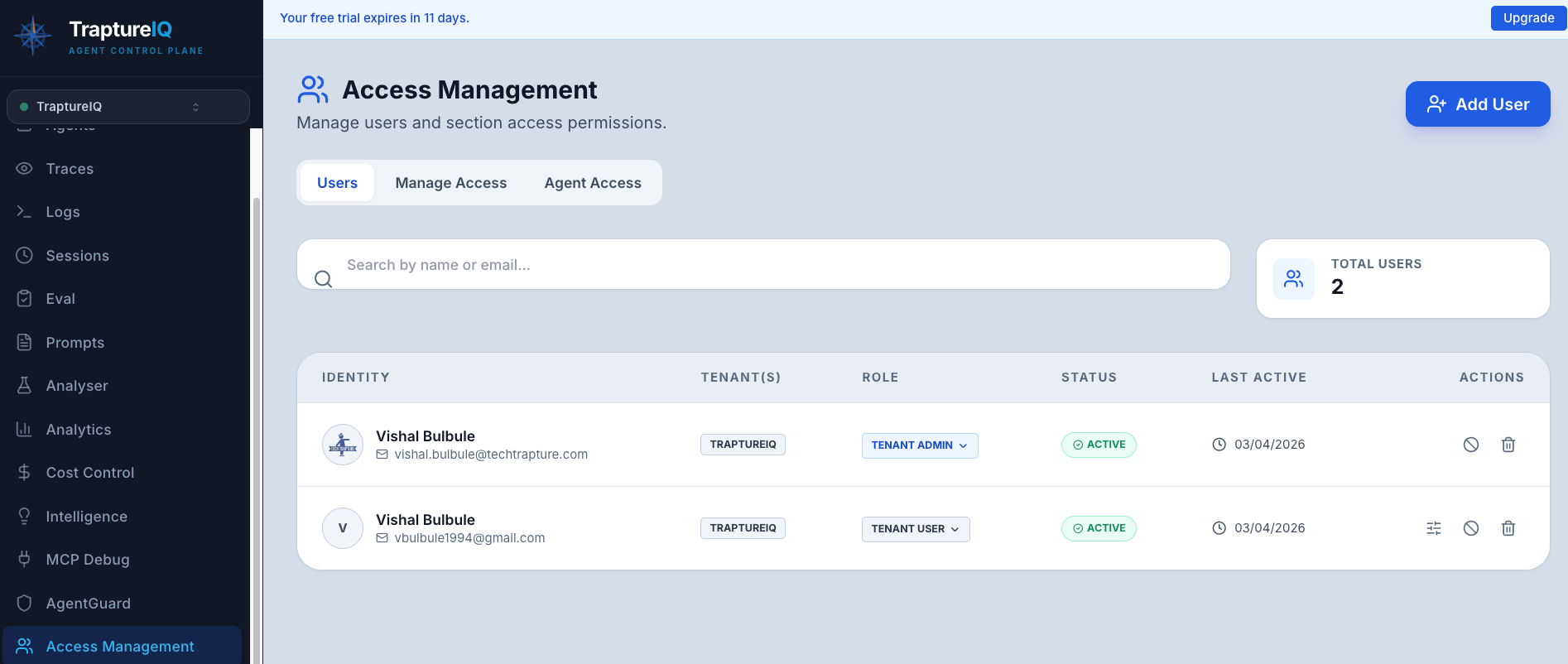This screenshot has width=1568, height=664.
Task: Click the last active date for tenant admin row
Action: (x=1269, y=445)
